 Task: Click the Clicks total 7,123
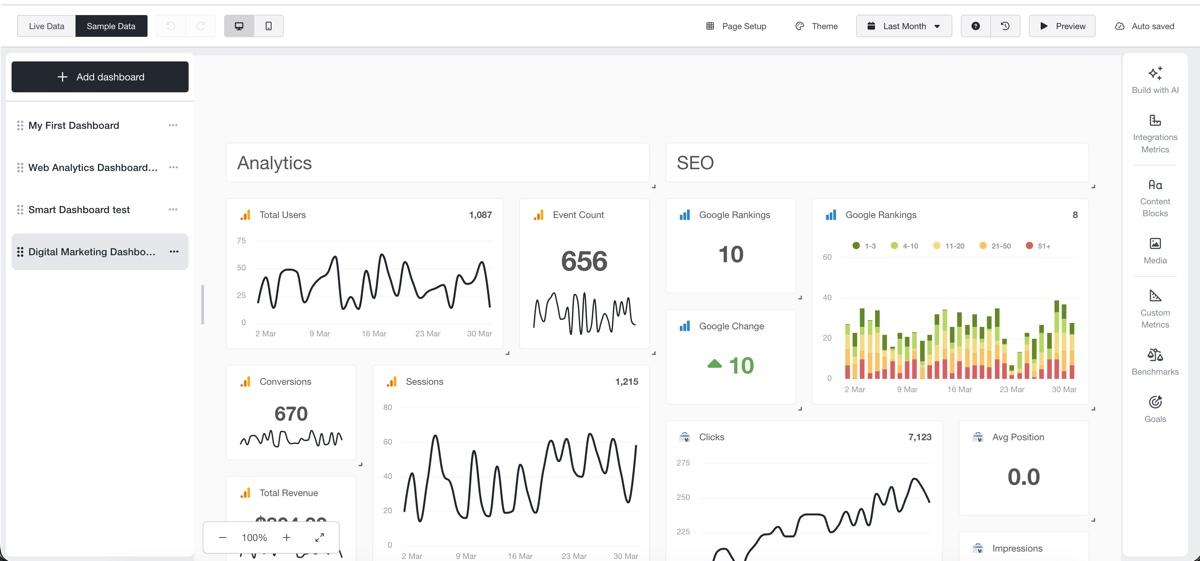pyautogui.click(x=920, y=437)
